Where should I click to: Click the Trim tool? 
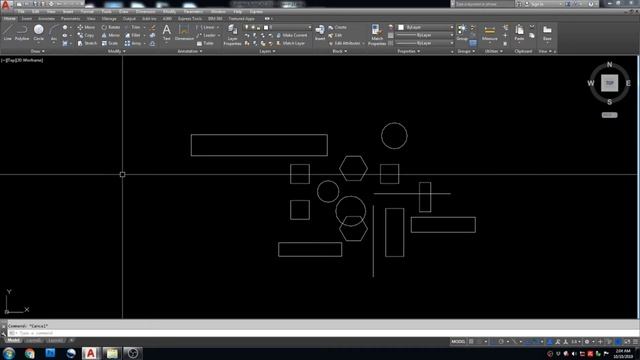click(x=133, y=27)
